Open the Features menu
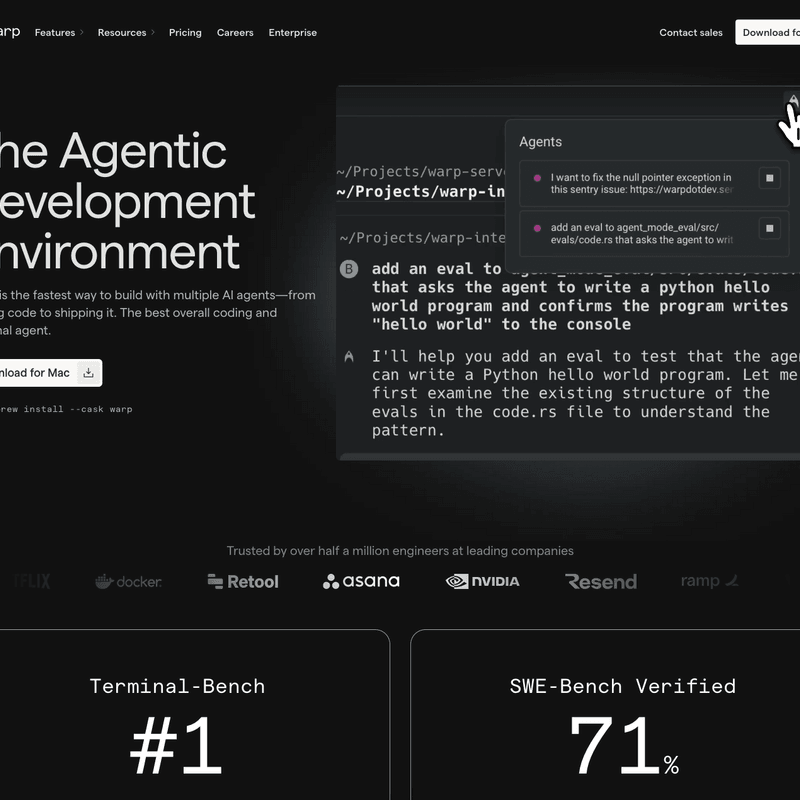Image resolution: width=800 pixels, height=800 pixels. 55,33
